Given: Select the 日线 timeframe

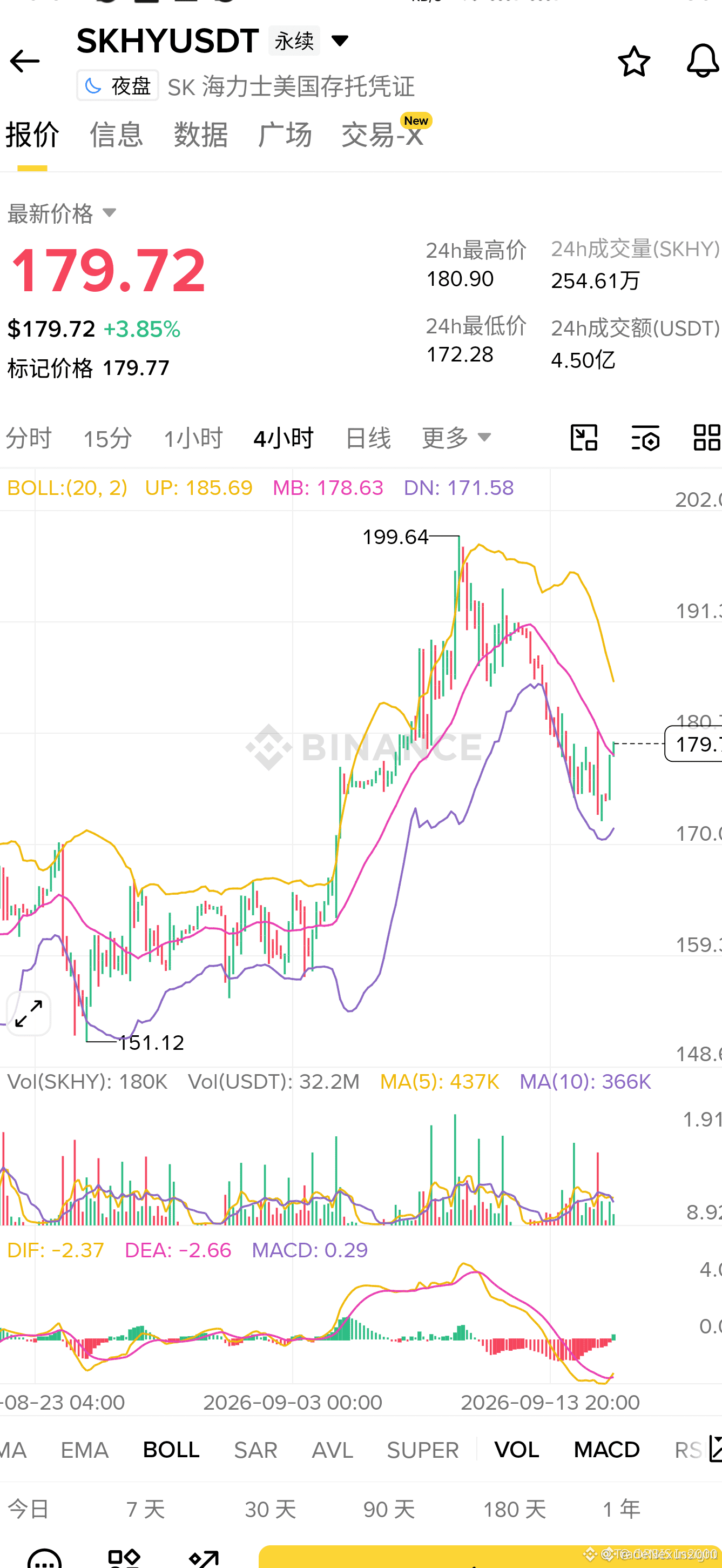Looking at the screenshot, I should coord(368,438).
